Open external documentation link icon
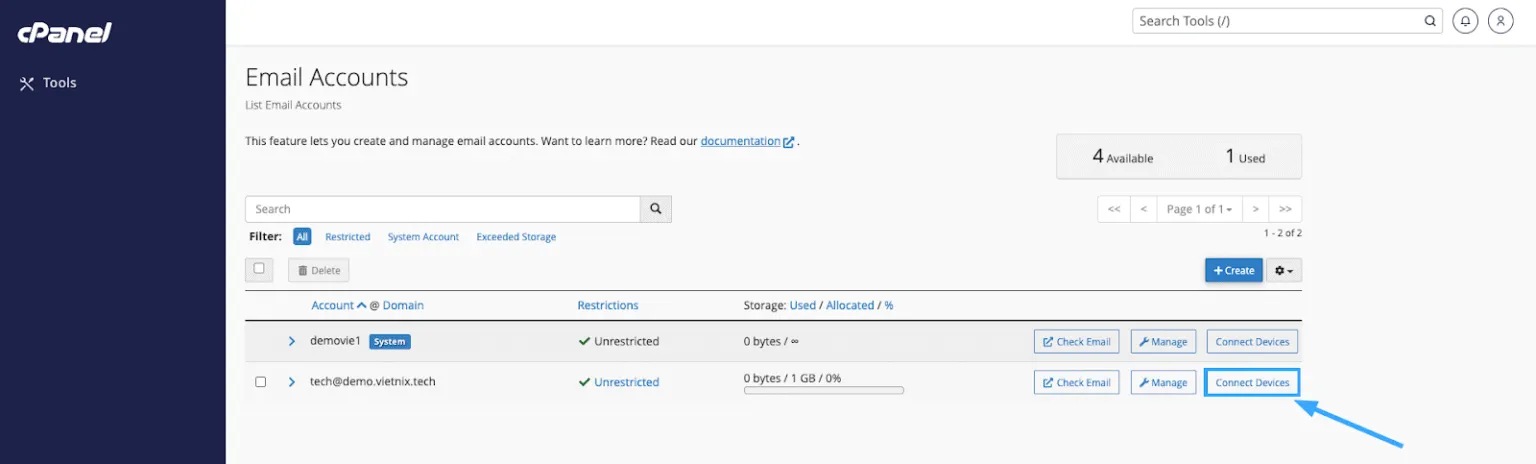 click(789, 142)
